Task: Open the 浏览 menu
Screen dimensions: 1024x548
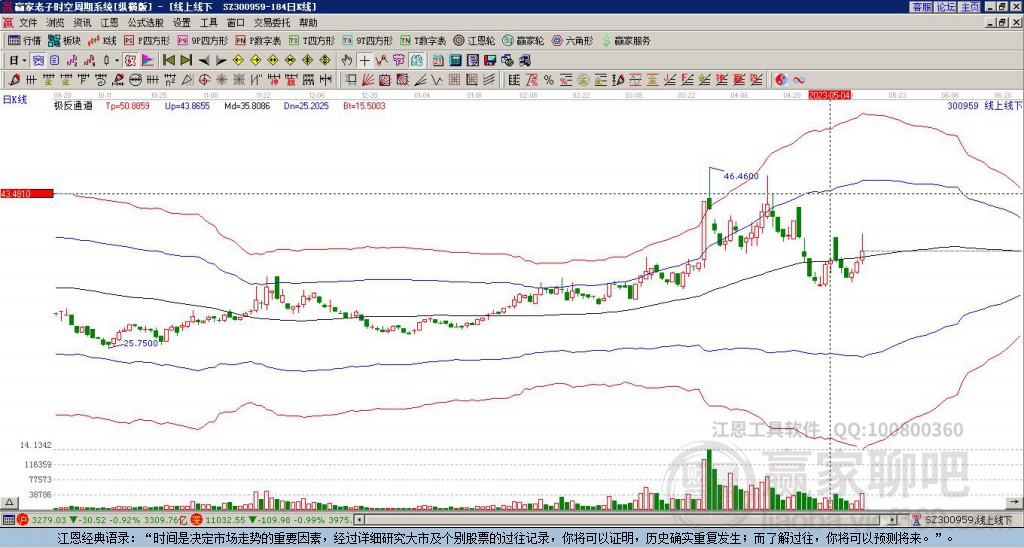Action: 55,23
